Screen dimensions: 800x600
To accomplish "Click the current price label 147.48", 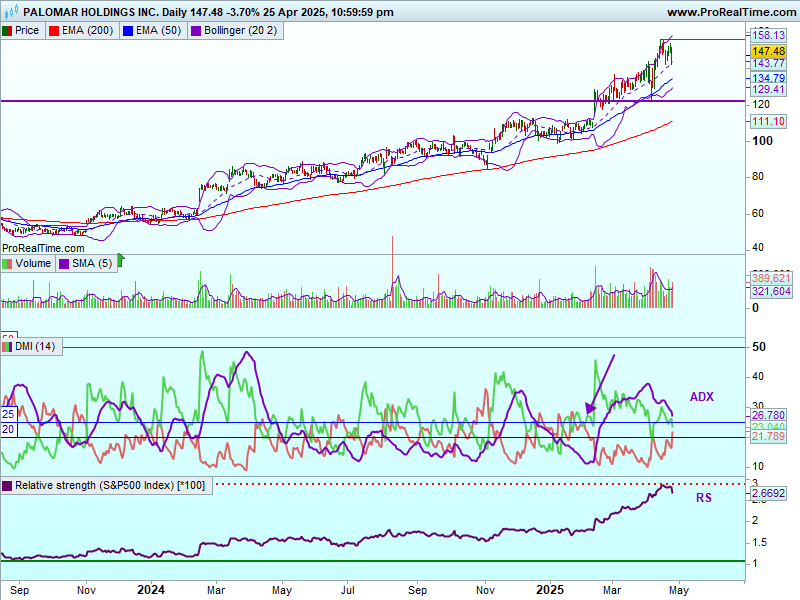I will pos(768,51).
